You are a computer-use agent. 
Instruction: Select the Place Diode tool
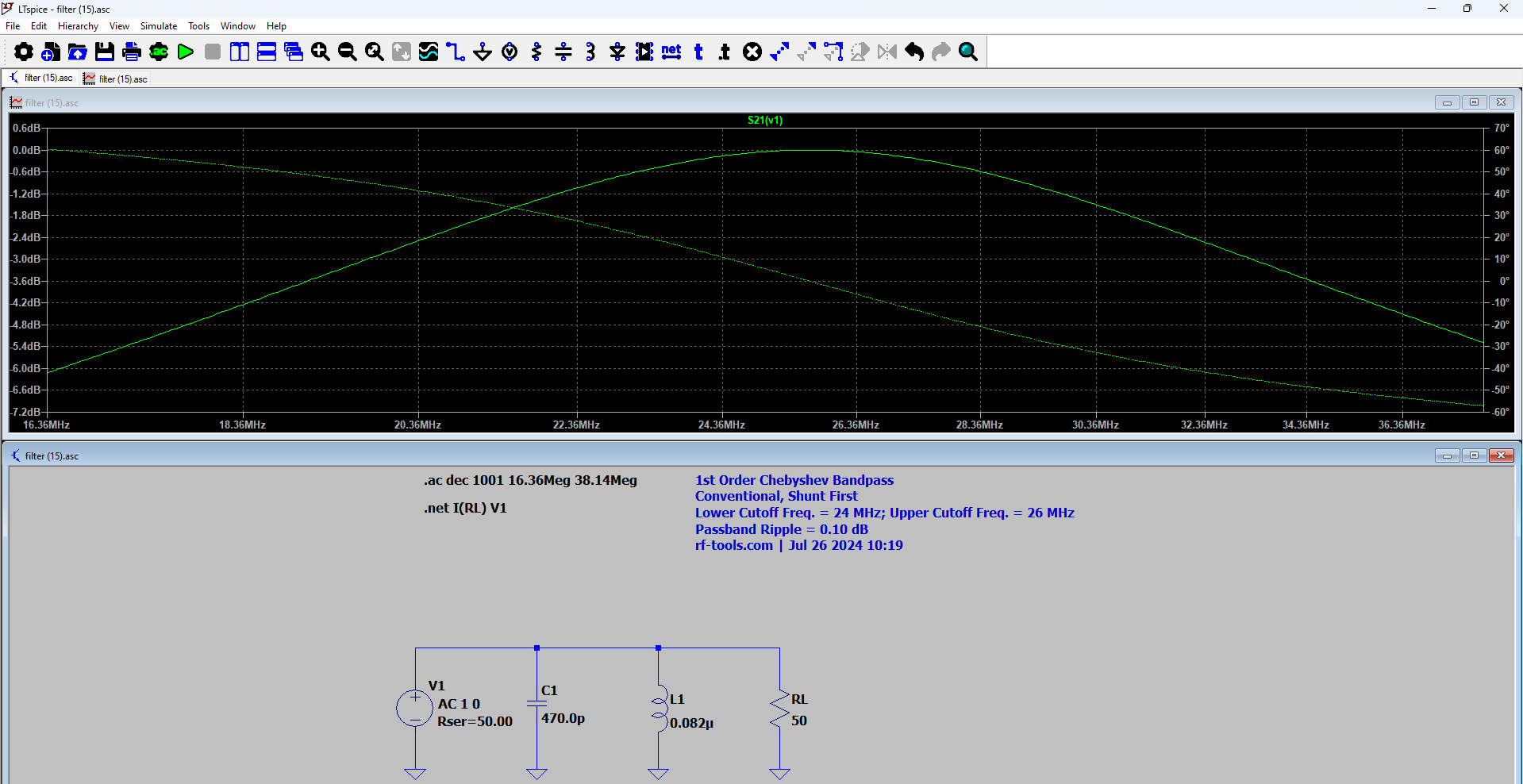click(617, 52)
